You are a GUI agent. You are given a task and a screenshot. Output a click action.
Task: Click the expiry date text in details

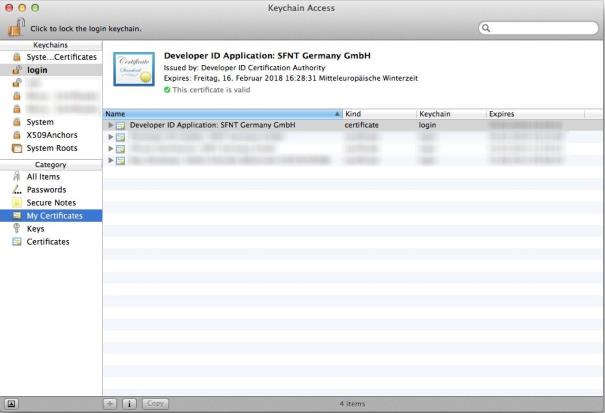click(x=291, y=78)
